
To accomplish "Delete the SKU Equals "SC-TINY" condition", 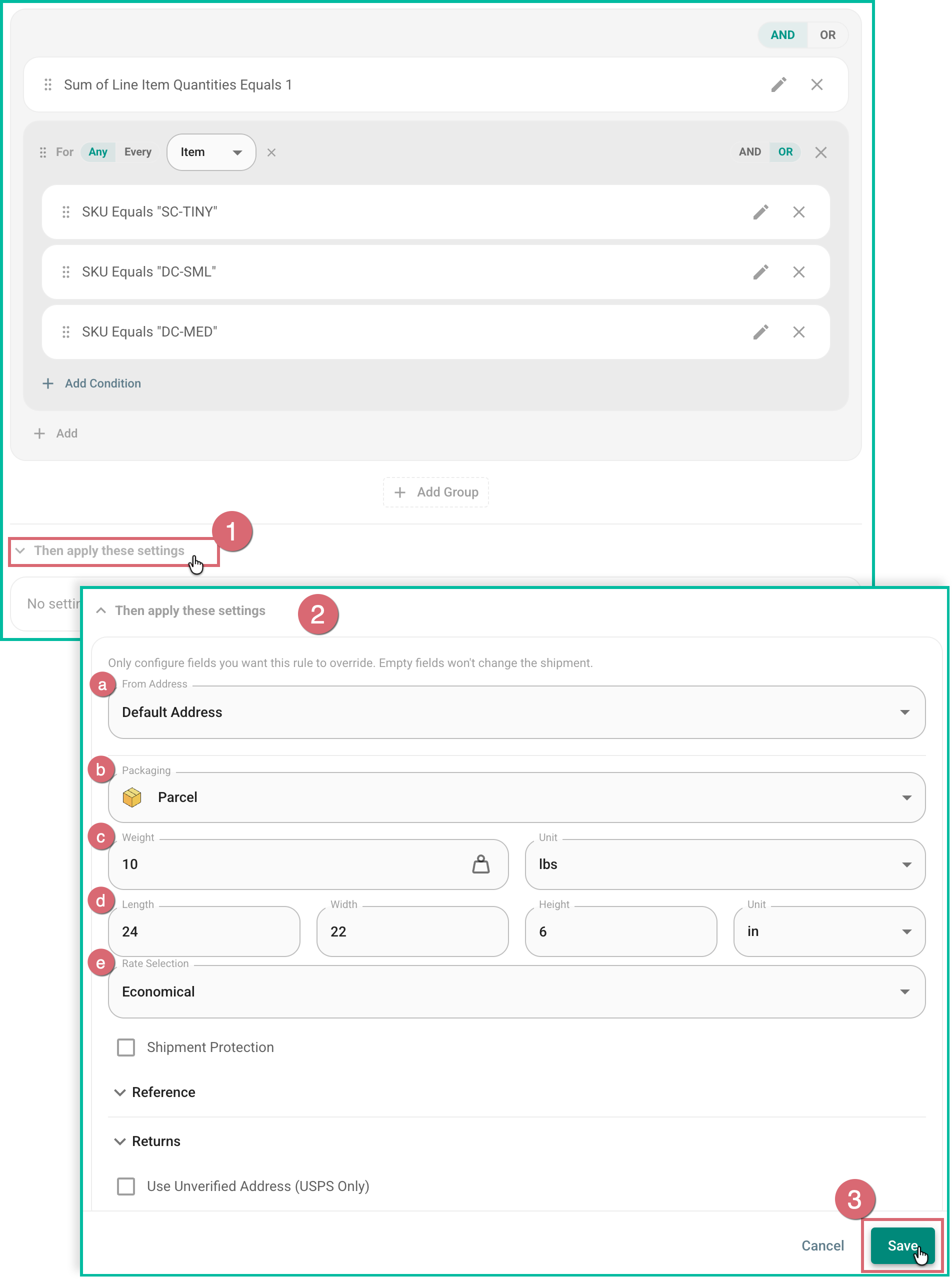I will (x=798, y=212).
